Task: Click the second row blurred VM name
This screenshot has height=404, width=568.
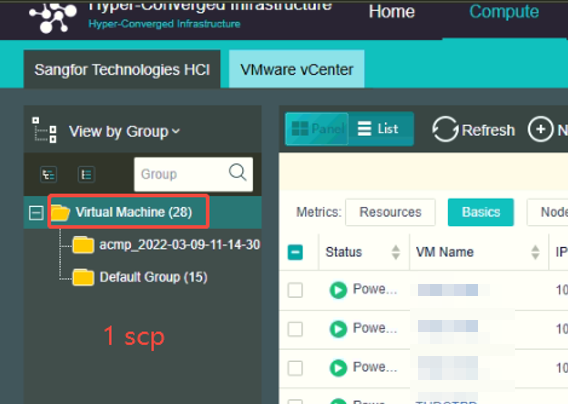Action: click(448, 326)
